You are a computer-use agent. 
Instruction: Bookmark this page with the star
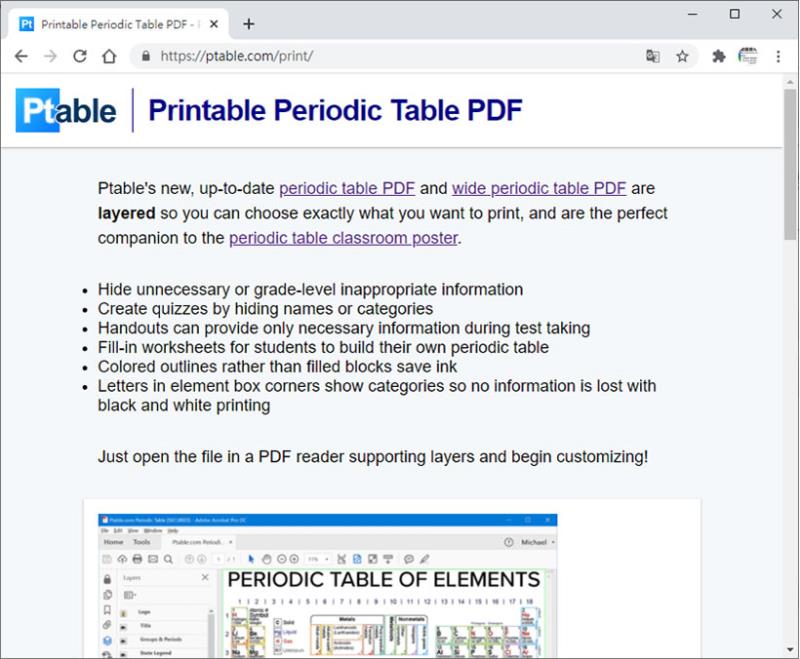(x=682, y=56)
